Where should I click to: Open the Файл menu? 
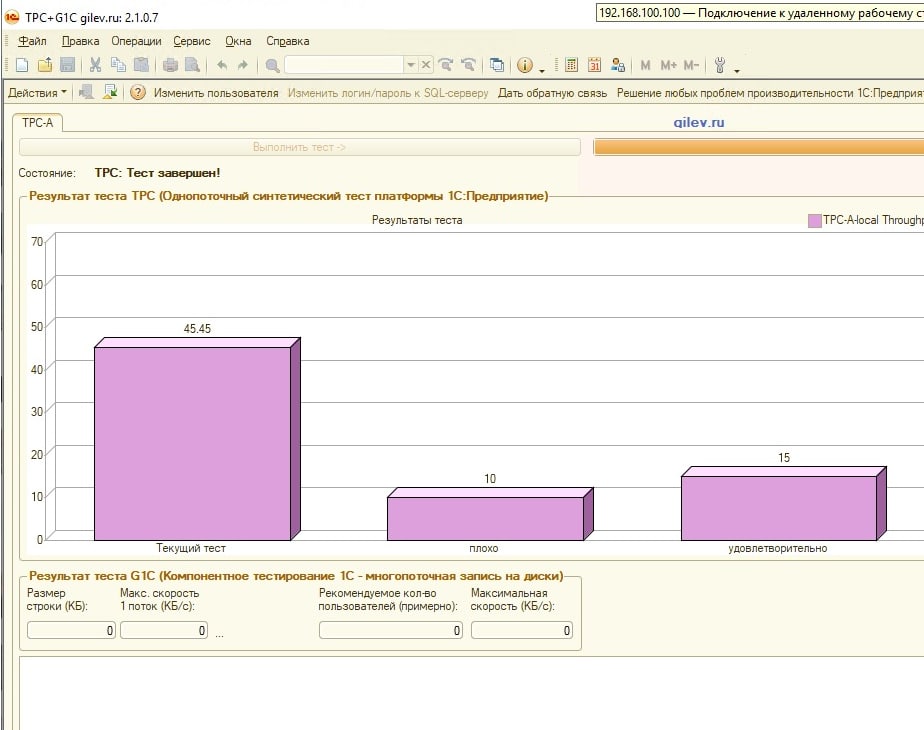pyautogui.click(x=32, y=41)
